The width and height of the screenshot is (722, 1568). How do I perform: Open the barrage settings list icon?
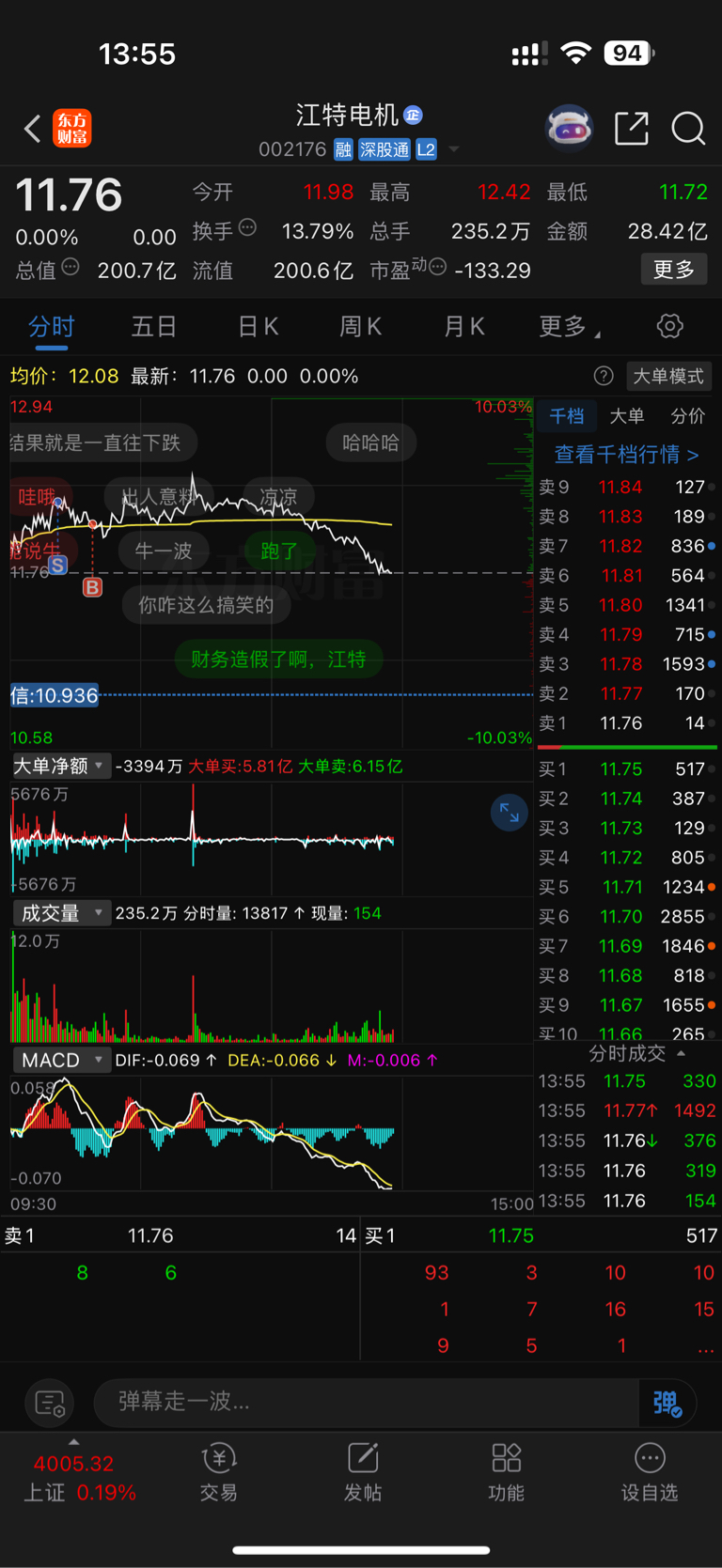tap(49, 1404)
